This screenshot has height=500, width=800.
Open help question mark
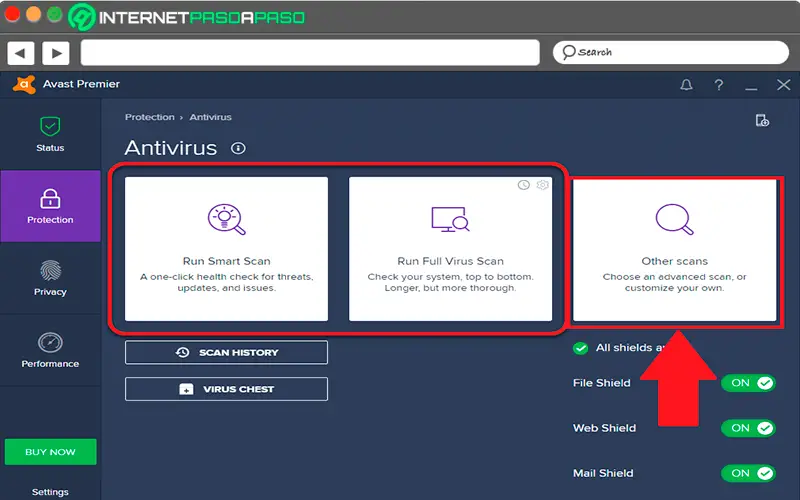(x=718, y=85)
